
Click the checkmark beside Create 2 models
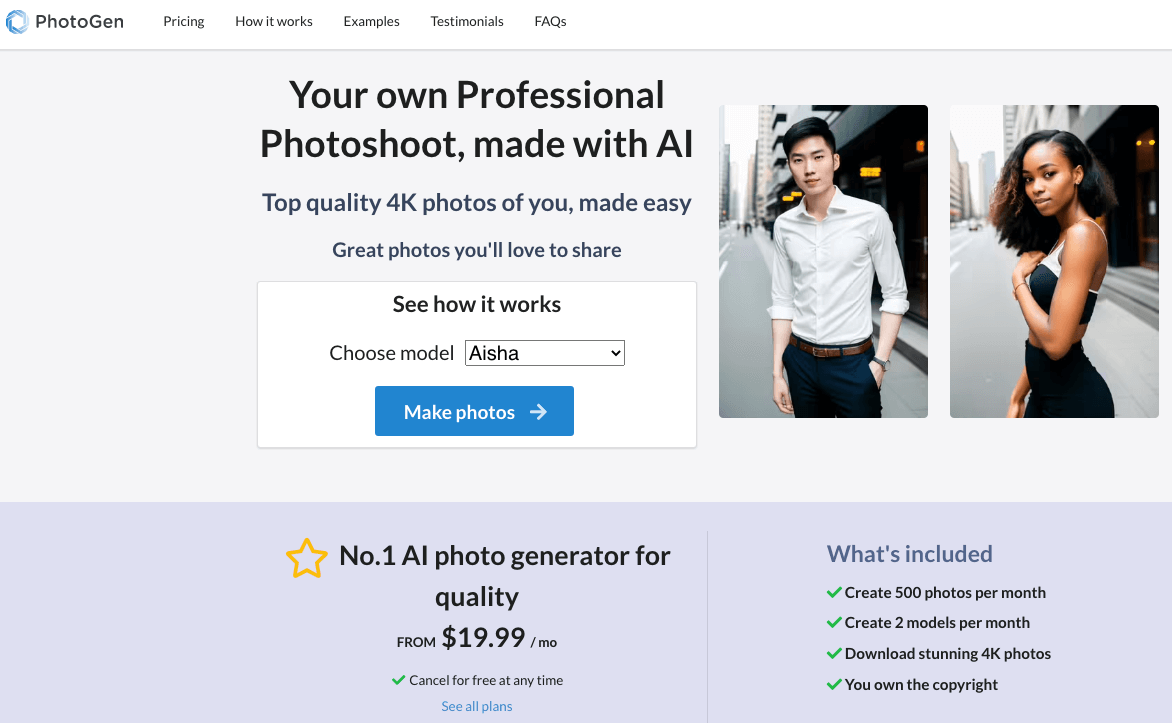click(833, 622)
